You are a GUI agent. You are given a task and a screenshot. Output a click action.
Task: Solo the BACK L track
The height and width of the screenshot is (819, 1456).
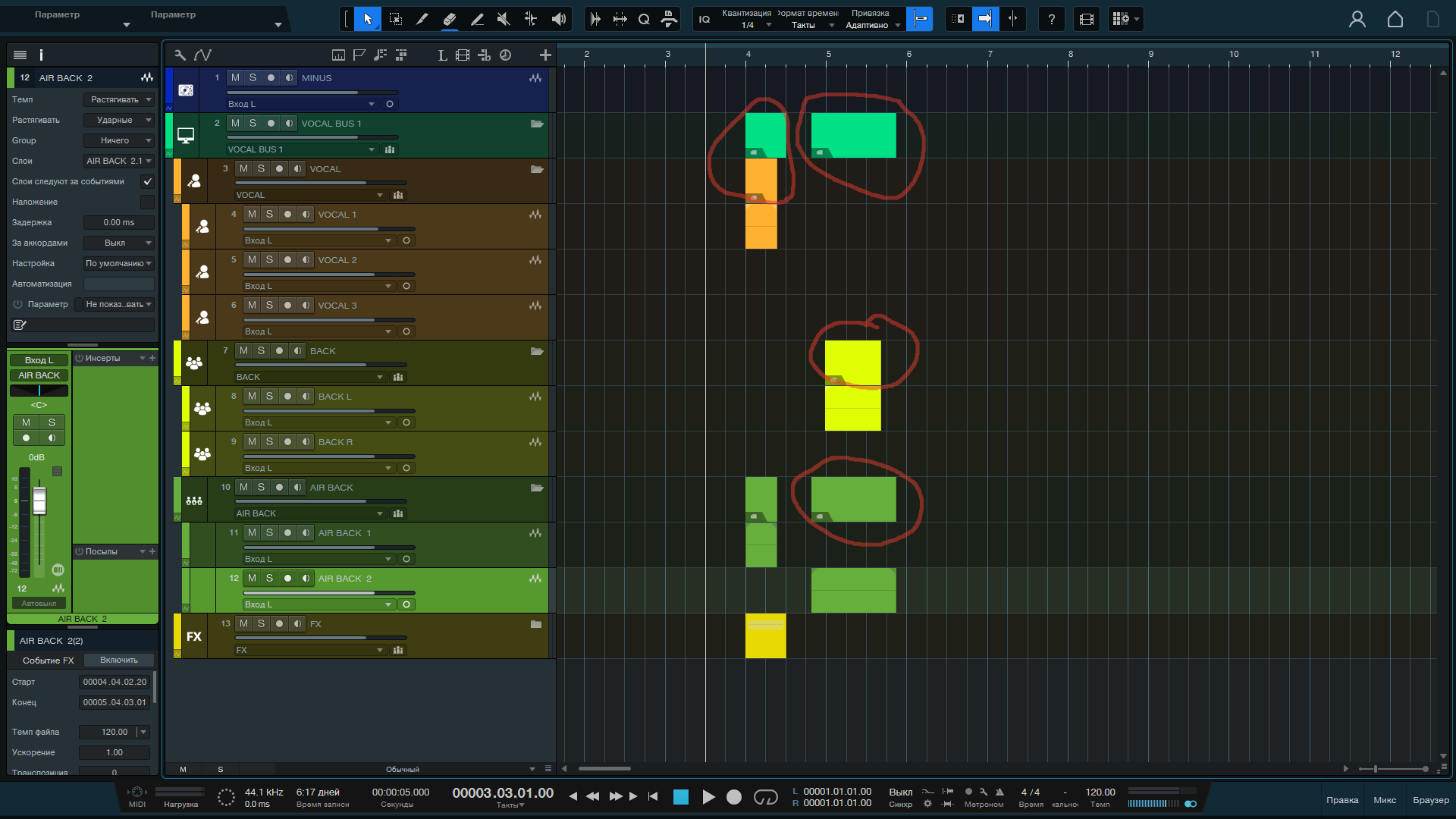pyautogui.click(x=269, y=397)
